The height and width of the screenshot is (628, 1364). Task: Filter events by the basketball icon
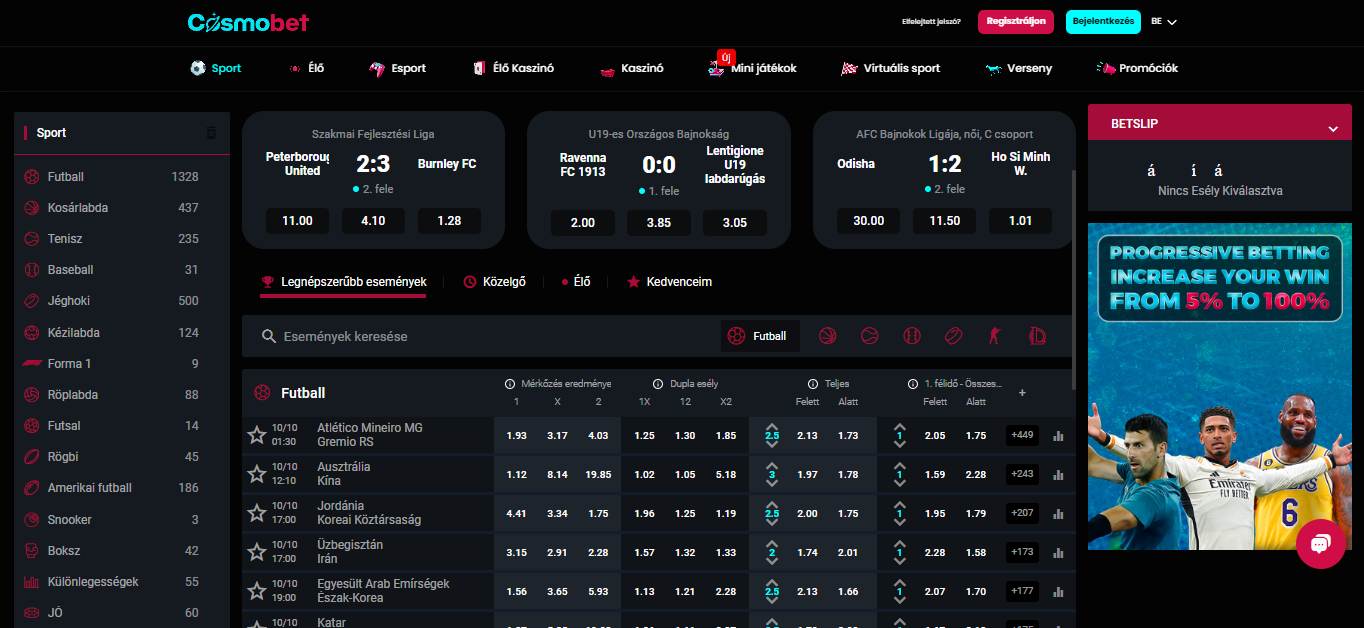click(827, 336)
